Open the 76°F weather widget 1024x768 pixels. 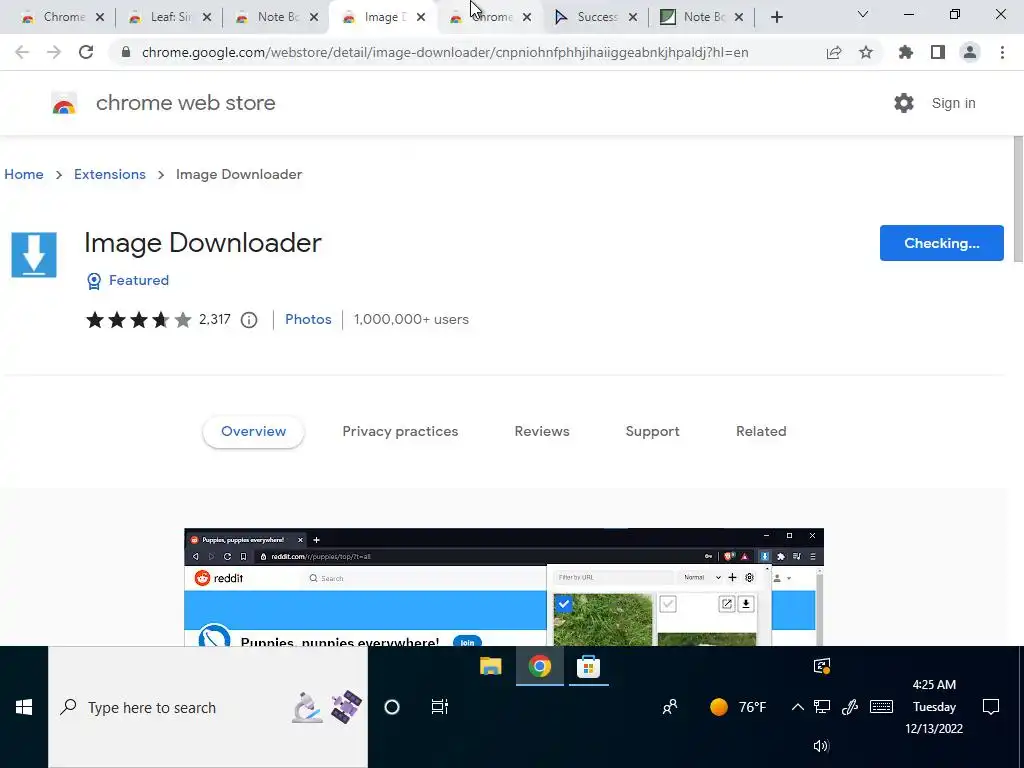(x=738, y=707)
